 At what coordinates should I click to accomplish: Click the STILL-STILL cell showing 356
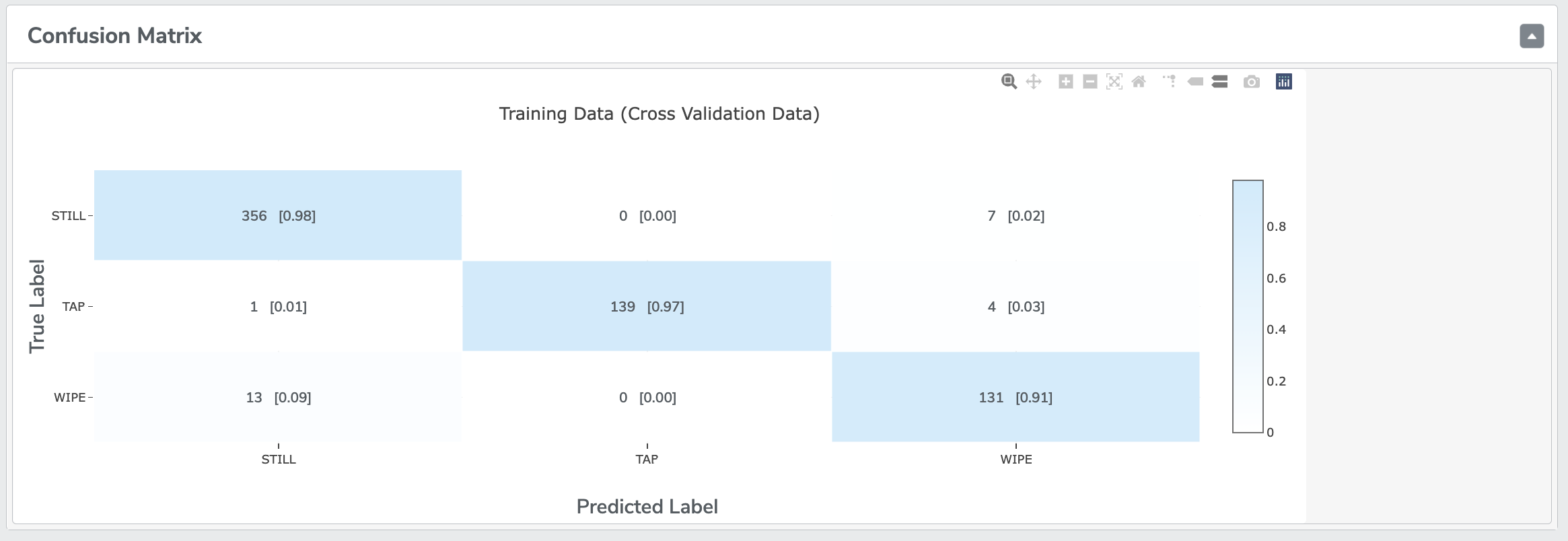pyautogui.click(x=278, y=215)
